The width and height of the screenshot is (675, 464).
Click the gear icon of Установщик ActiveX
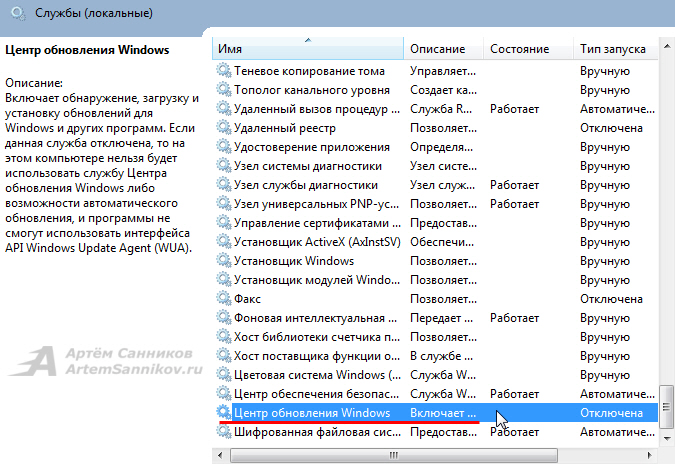coord(223,241)
